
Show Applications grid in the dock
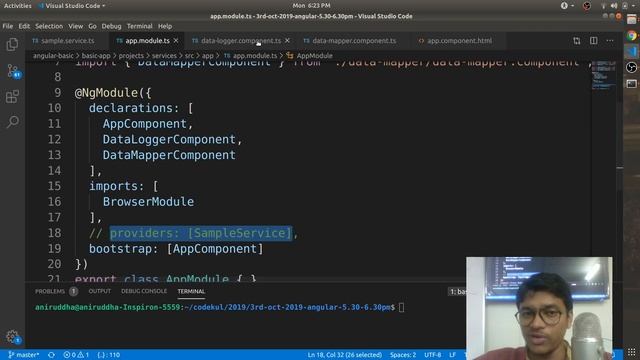(x=631, y=352)
